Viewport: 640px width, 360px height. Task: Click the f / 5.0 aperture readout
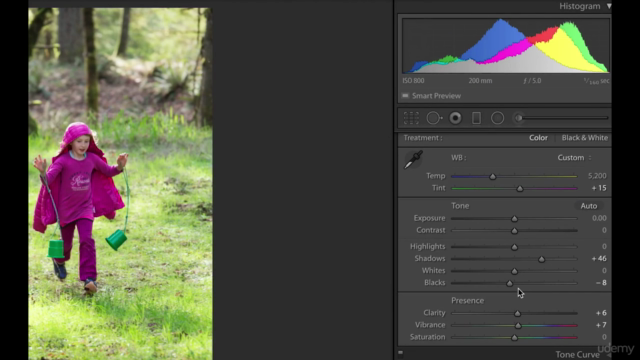532,81
